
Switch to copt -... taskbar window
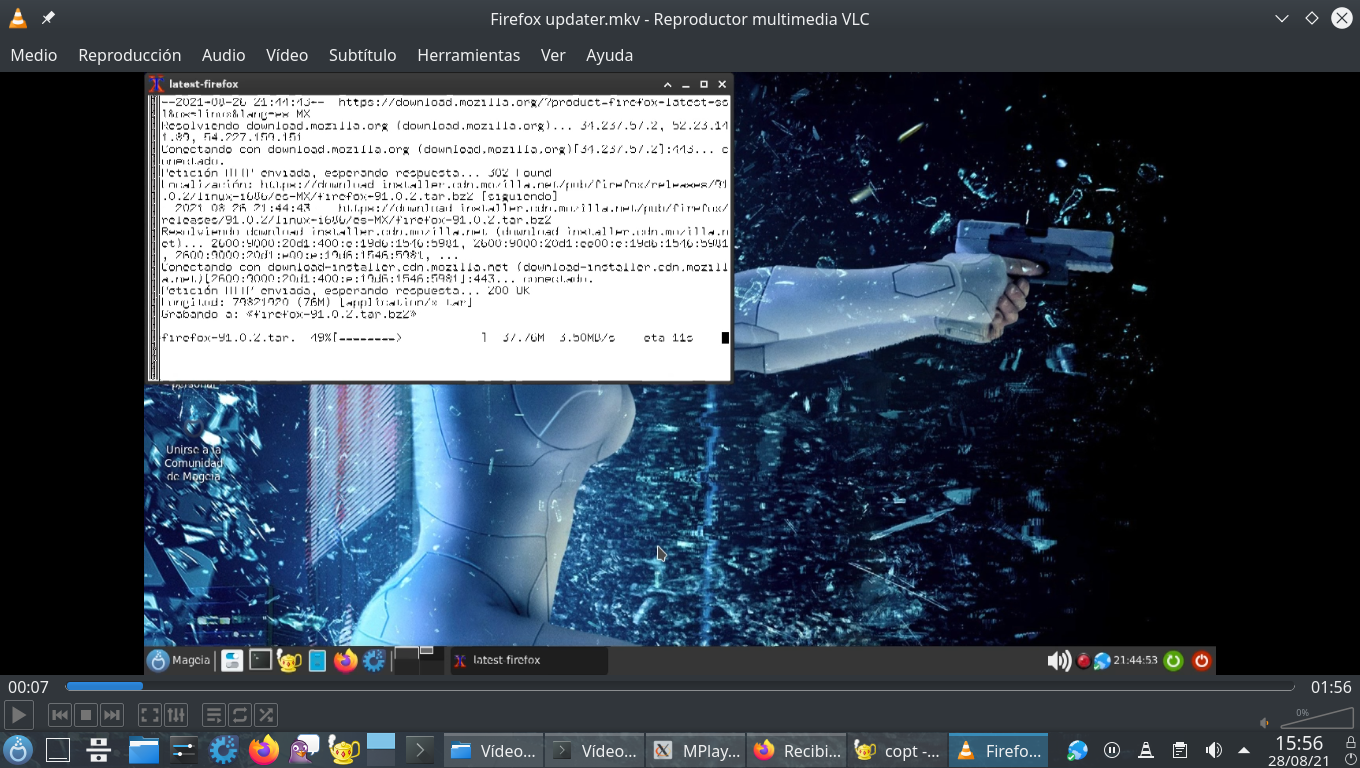[x=898, y=750]
